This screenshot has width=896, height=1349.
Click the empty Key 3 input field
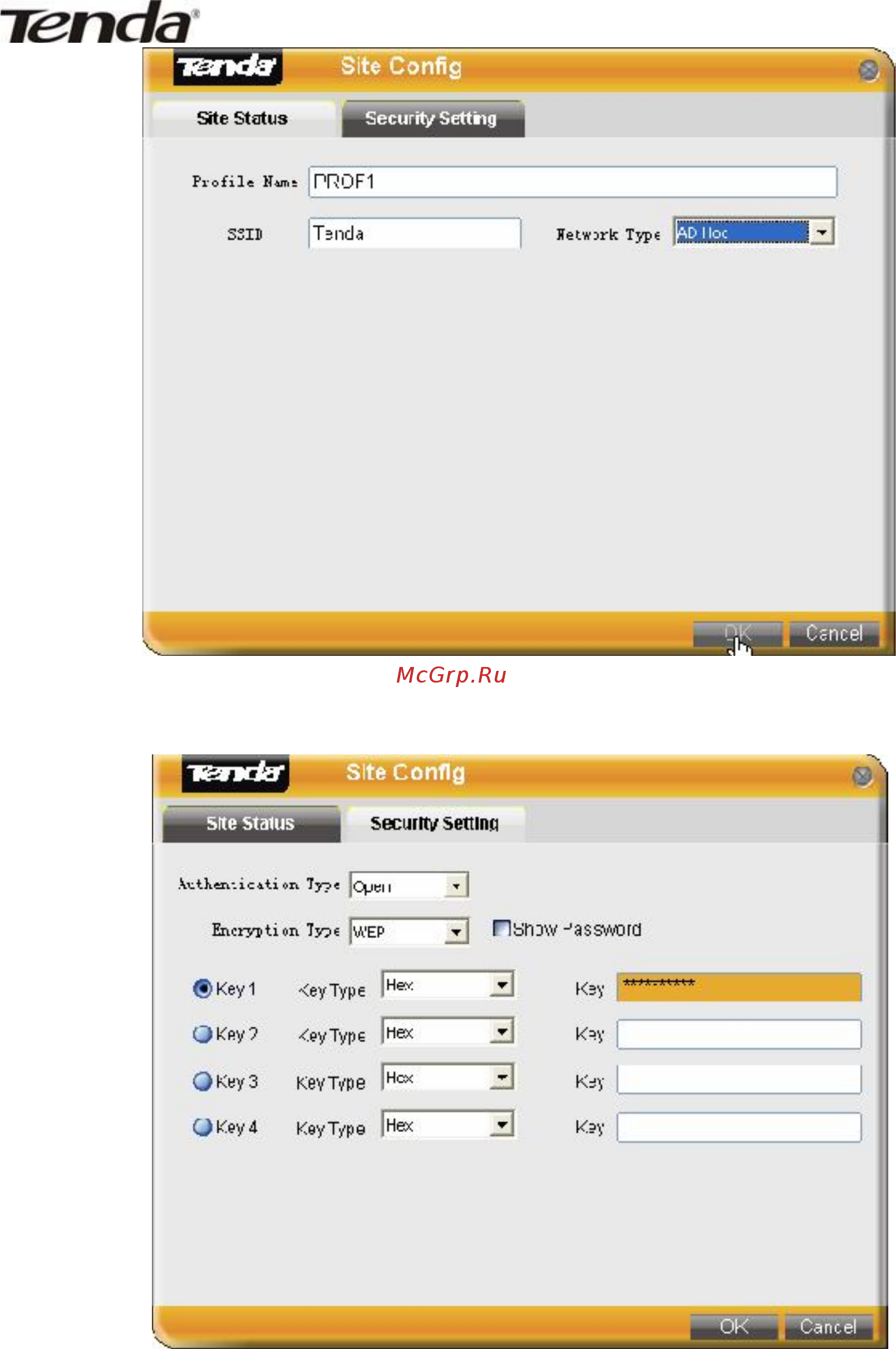tap(739, 1079)
